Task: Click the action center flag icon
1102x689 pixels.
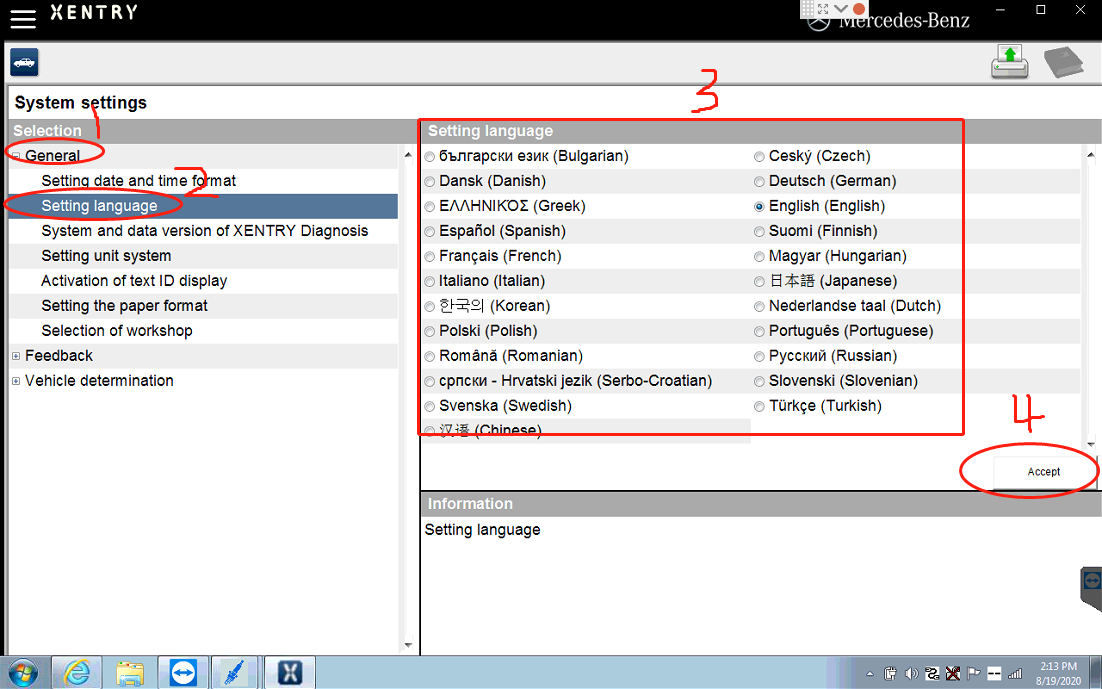Action: pyautogui.click(x=973, y=674)
